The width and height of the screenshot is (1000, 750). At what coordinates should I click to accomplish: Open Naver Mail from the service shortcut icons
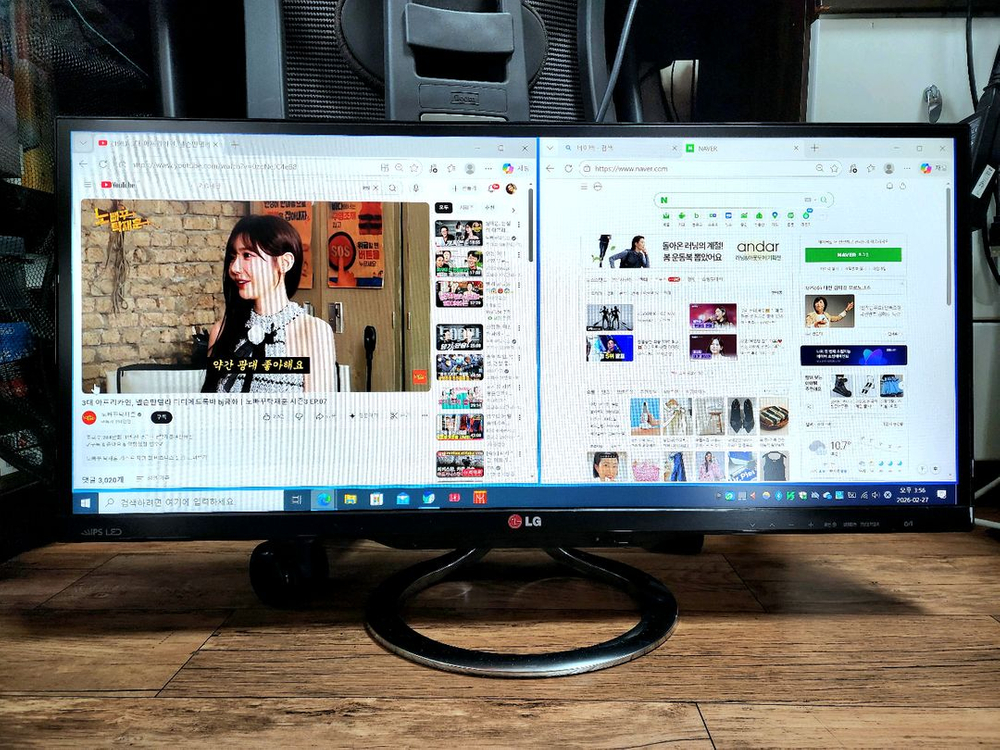[x=666, y=215]
